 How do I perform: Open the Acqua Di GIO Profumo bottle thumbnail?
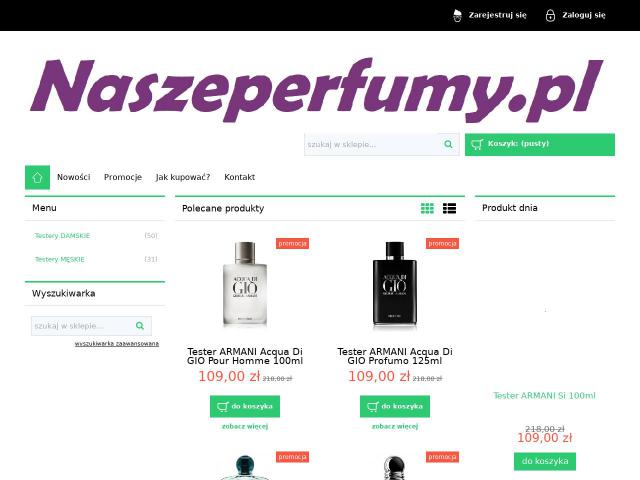tap(395, 284)
